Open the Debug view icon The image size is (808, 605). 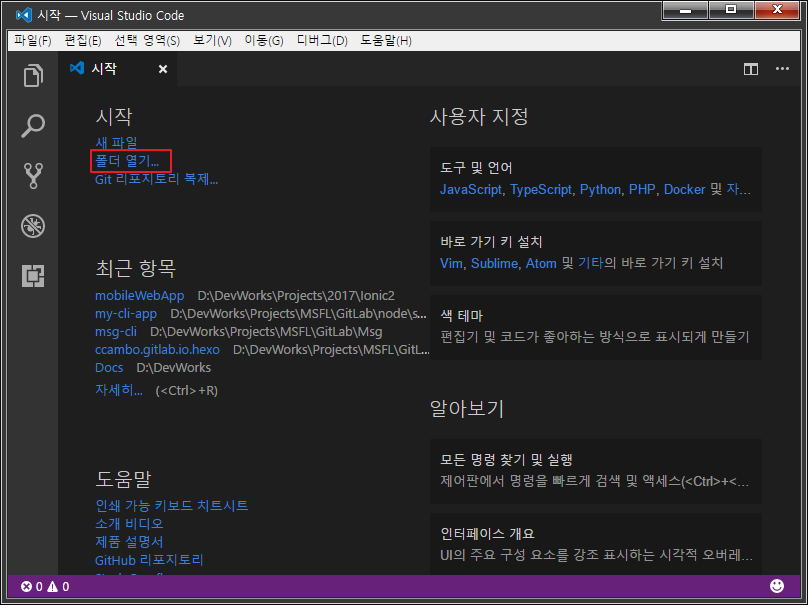tap(34, 225)
